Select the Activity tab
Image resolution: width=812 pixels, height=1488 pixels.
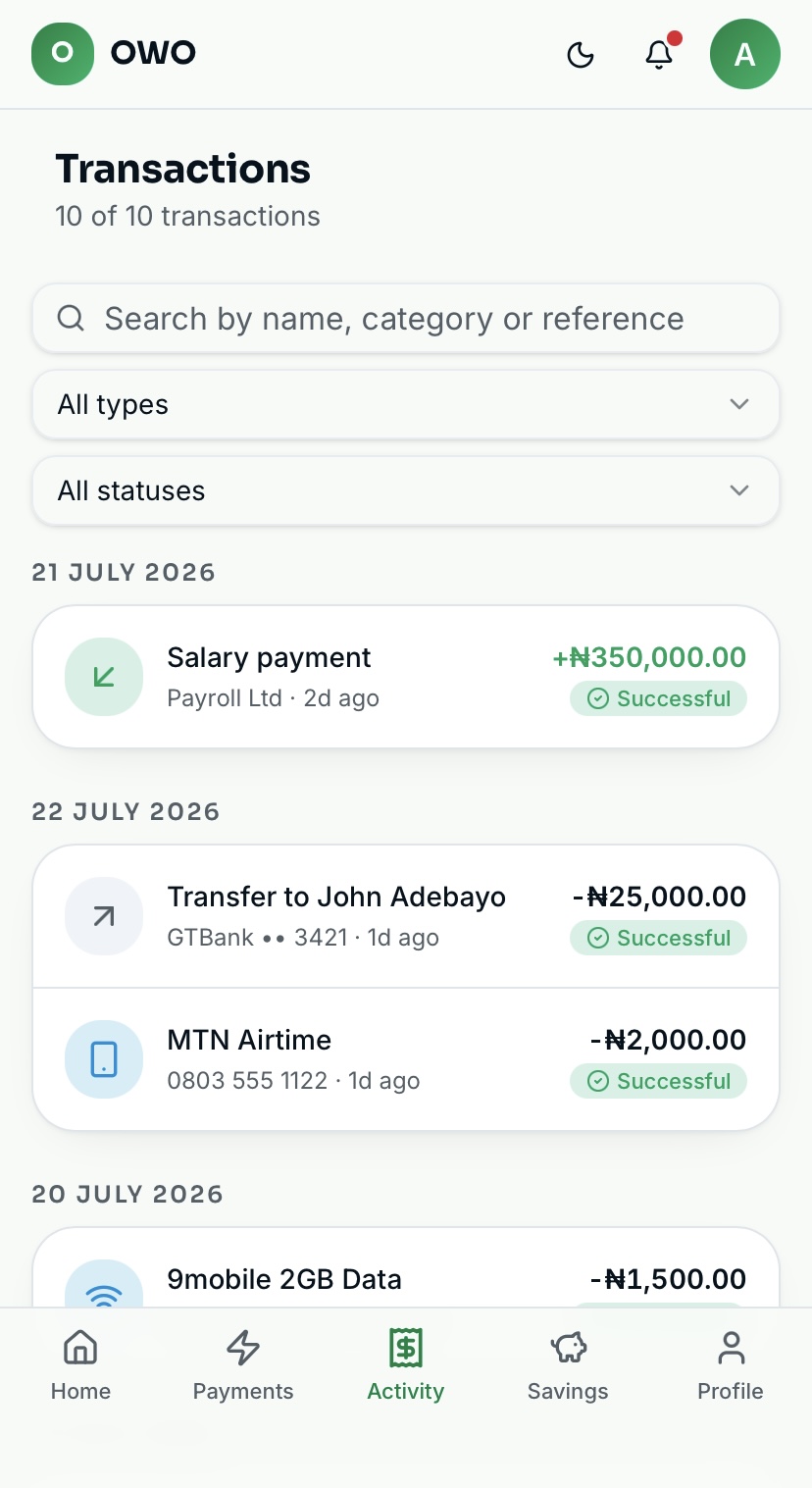[x=406, y=1365]
